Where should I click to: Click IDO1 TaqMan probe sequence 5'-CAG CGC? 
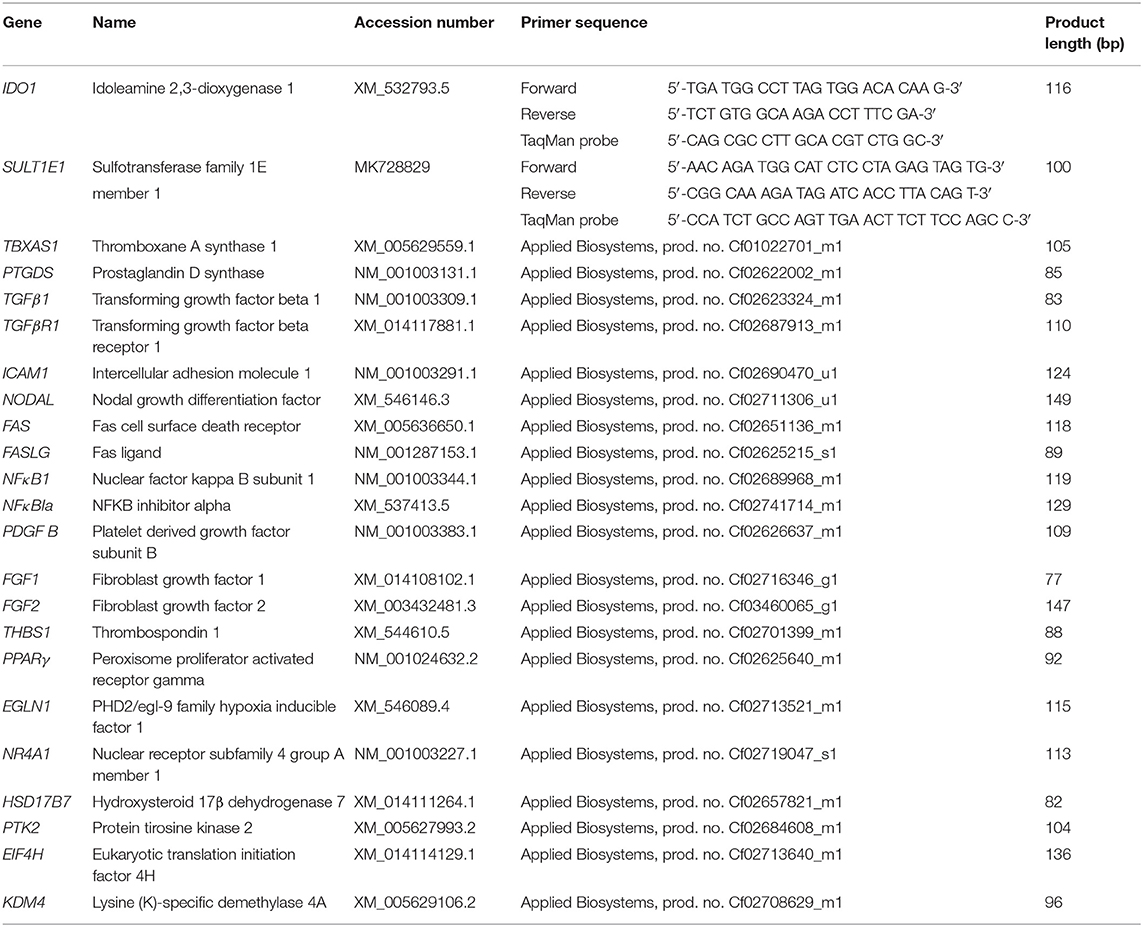pos(805,141)
